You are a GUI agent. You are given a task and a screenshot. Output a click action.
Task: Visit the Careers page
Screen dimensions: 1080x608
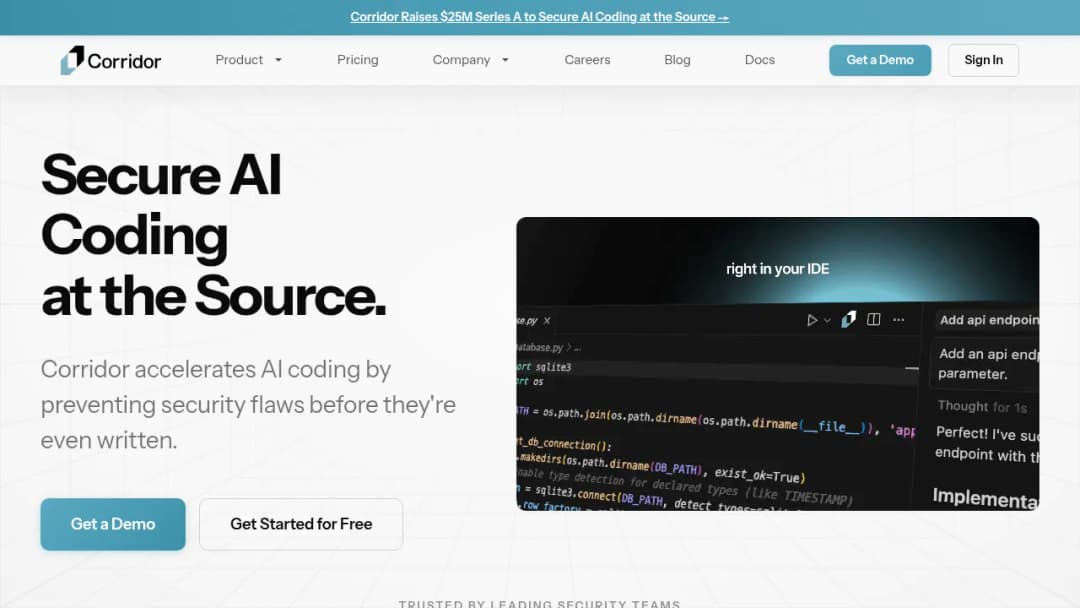pyautogui.click(x=588, y=60)
